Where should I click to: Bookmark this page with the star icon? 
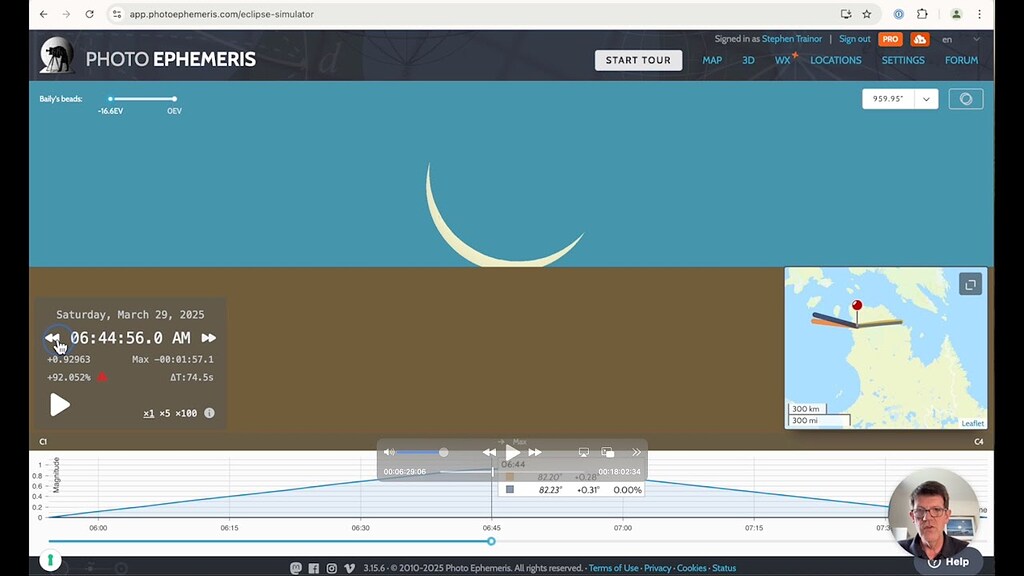pos(867,14)
